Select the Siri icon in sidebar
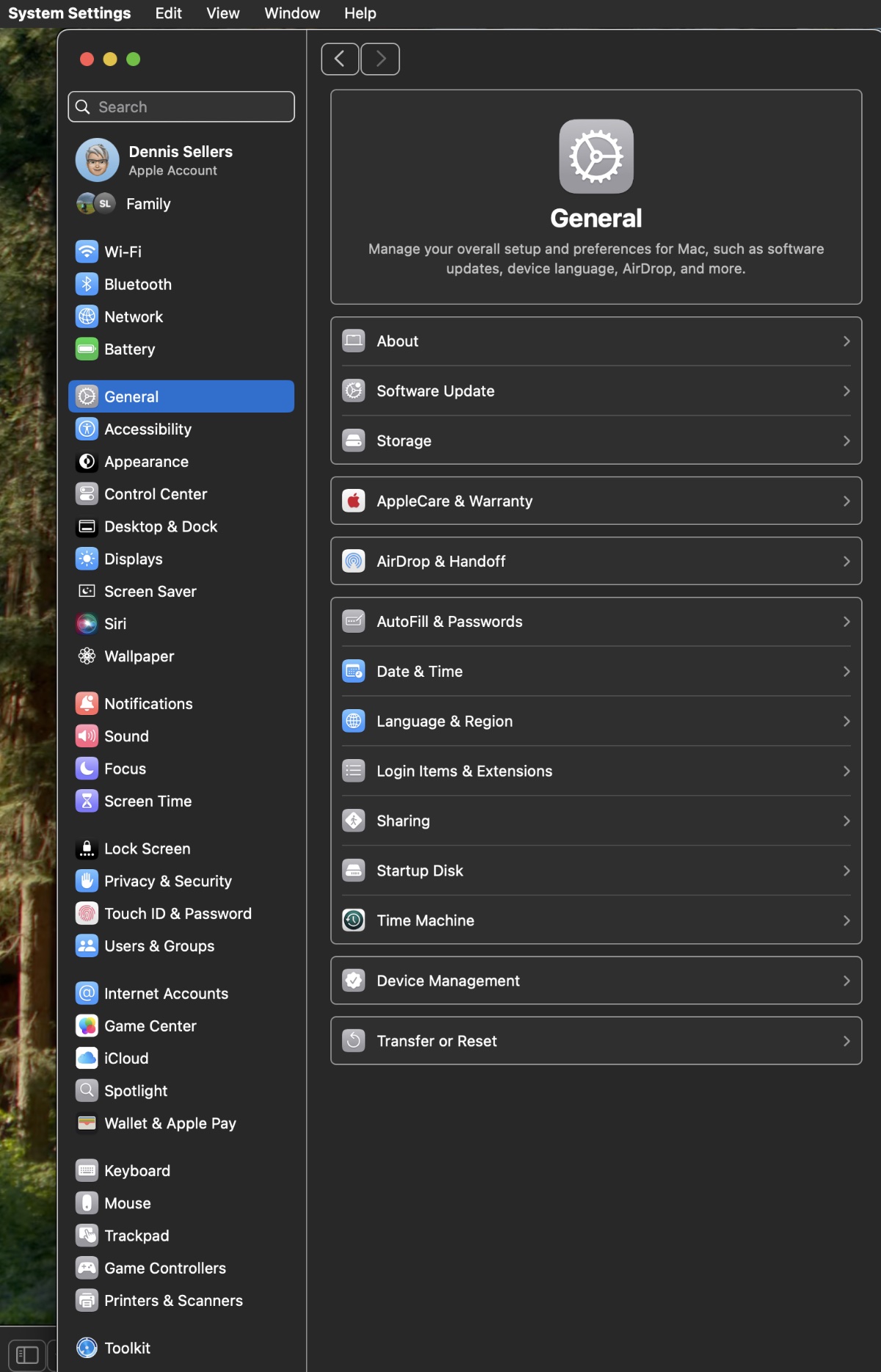The height and width of the screenshot is (1372, 881). tap(87, 624)
